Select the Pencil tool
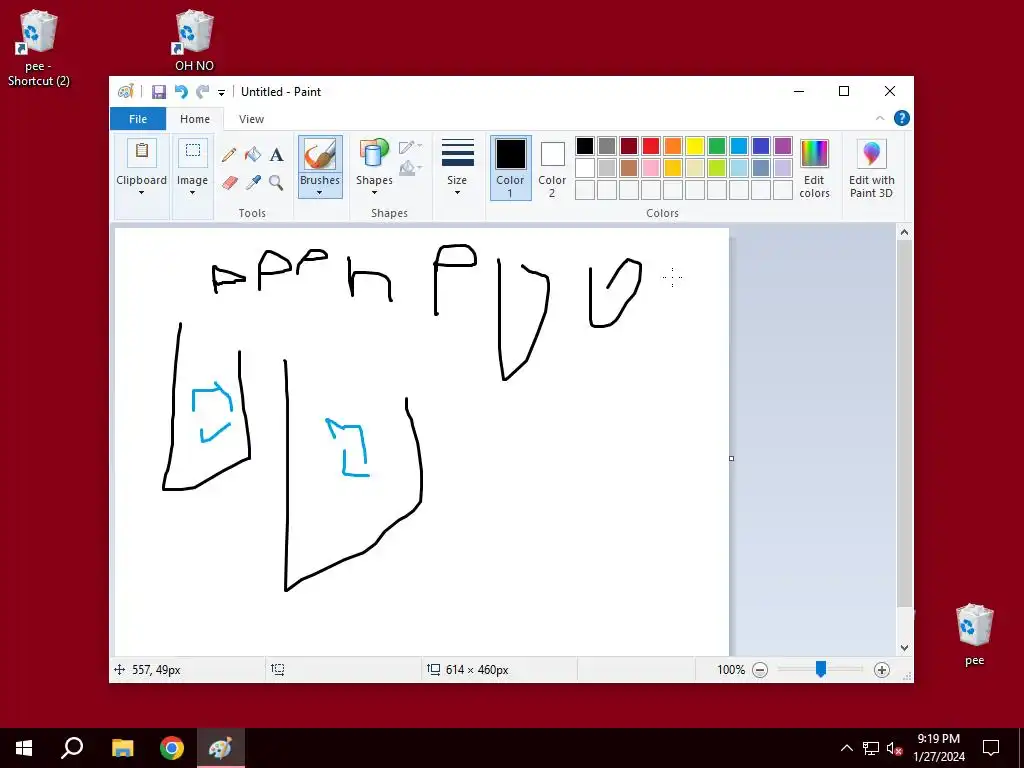This screenshot has width=1024, height=768. [x=229, y=155]
